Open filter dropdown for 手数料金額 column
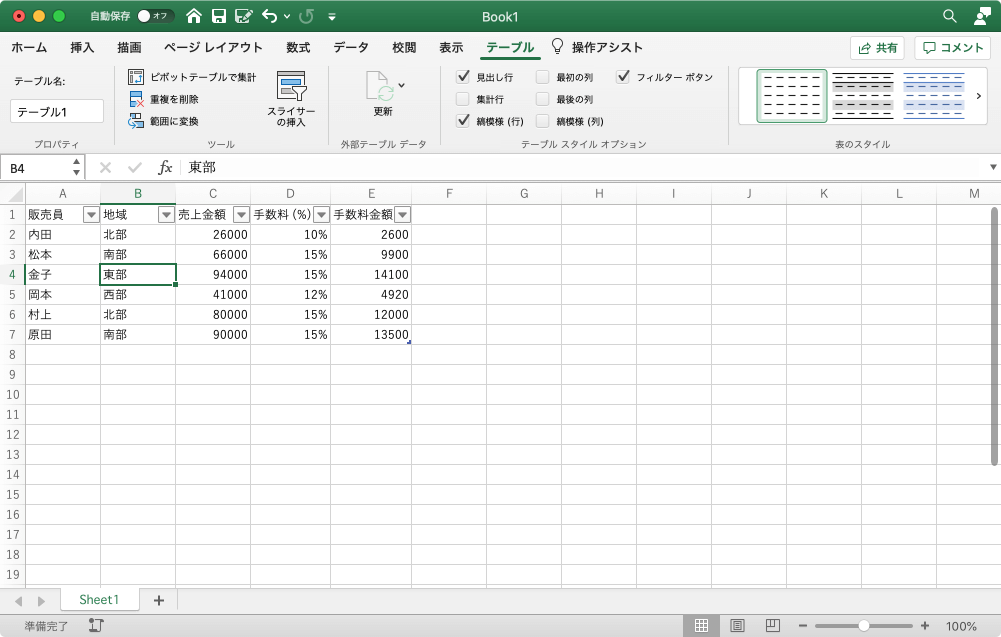This screenshot has width=1001, height=637. coord(402,214)
